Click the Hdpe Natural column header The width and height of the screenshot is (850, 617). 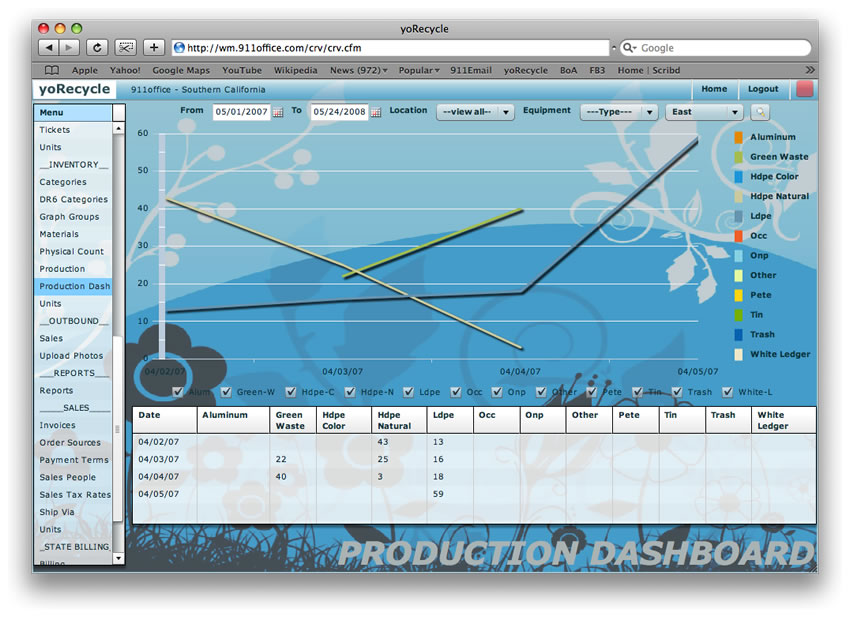[399, 420]
